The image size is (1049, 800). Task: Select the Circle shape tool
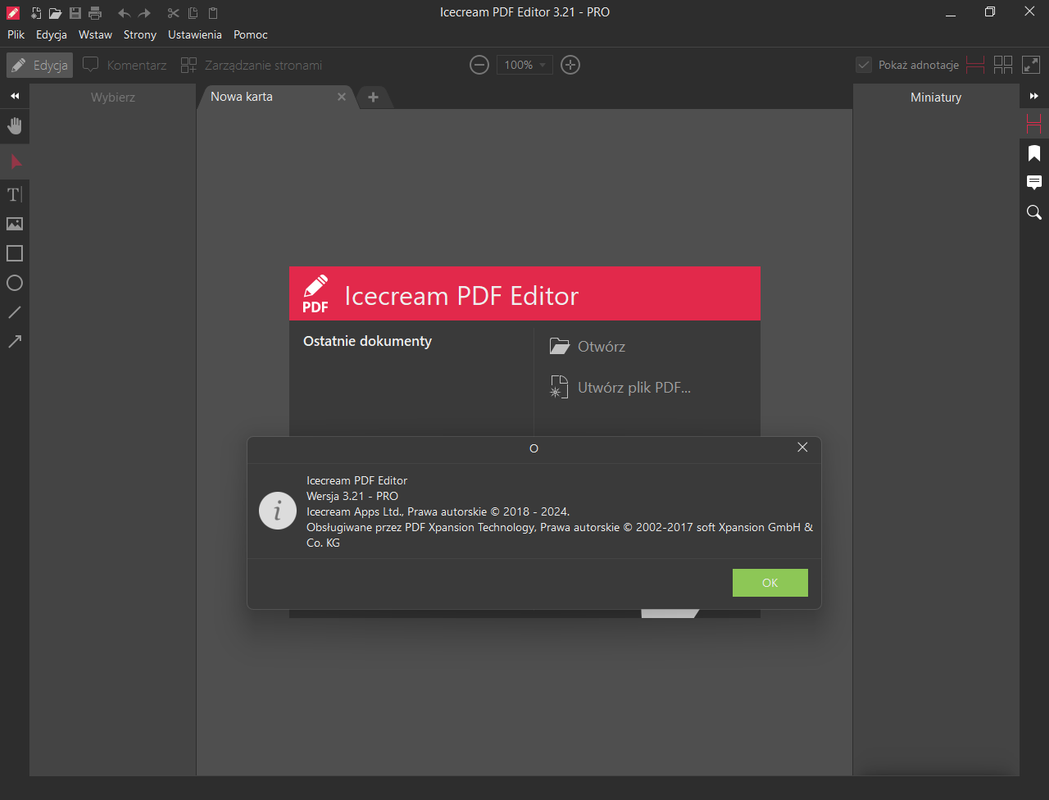(15, 283)
